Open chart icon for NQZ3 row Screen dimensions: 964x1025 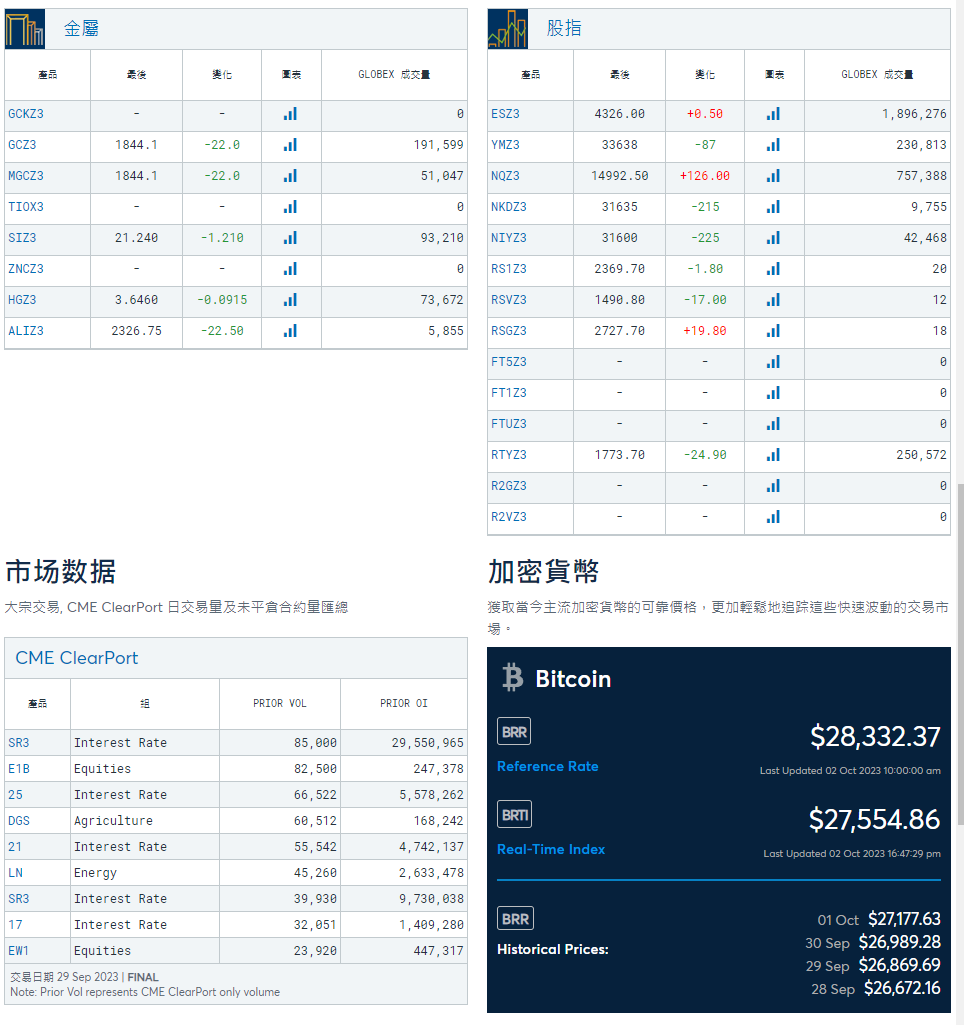click(x=773, y=176)
